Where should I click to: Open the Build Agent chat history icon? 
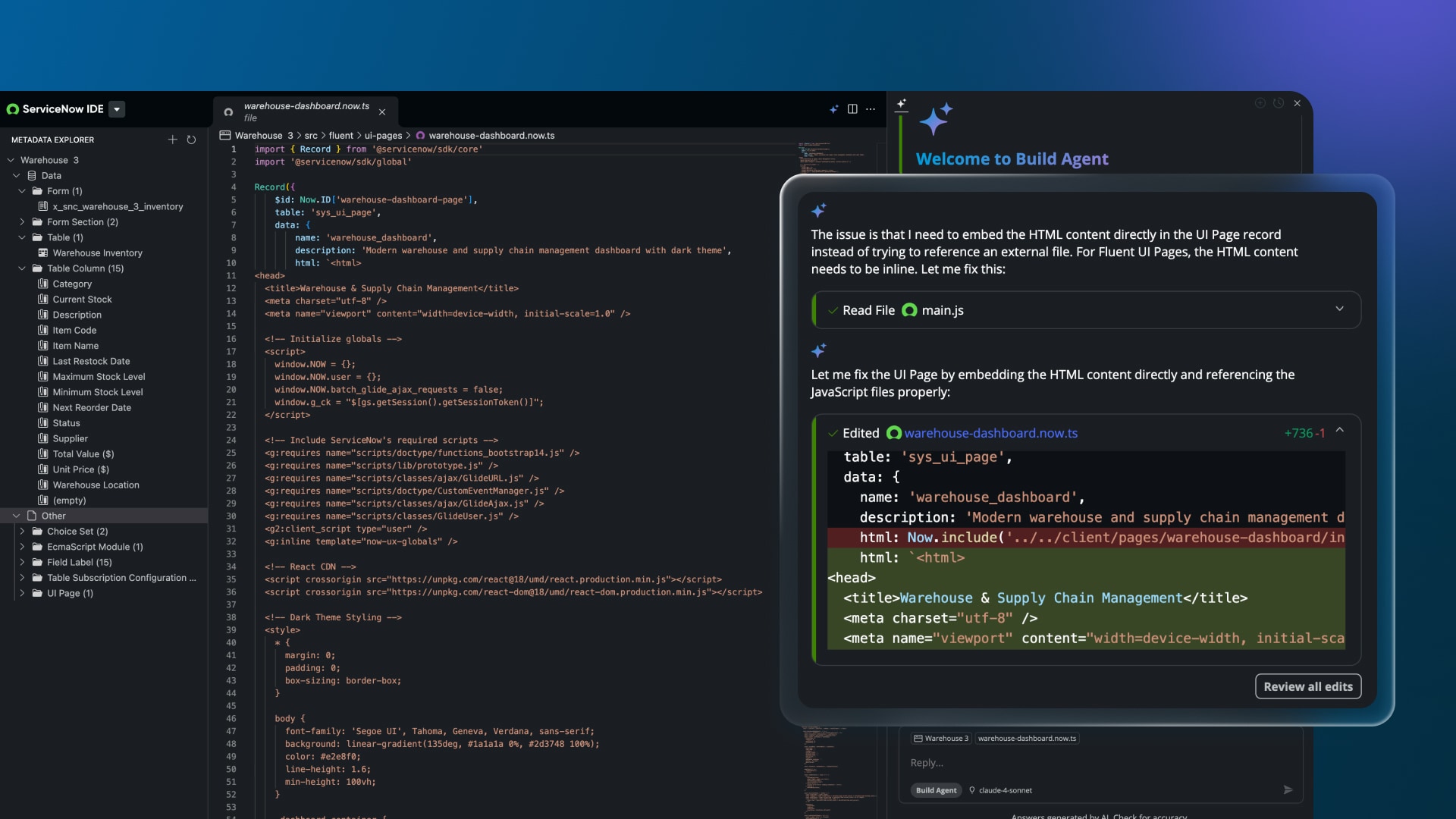click(x=1279, y=103)
